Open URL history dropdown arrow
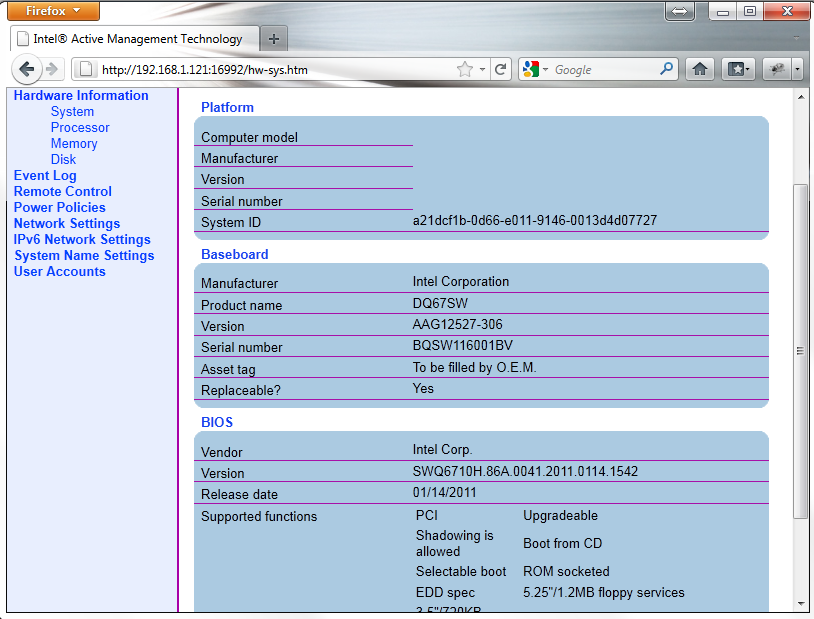 point(482,69)
